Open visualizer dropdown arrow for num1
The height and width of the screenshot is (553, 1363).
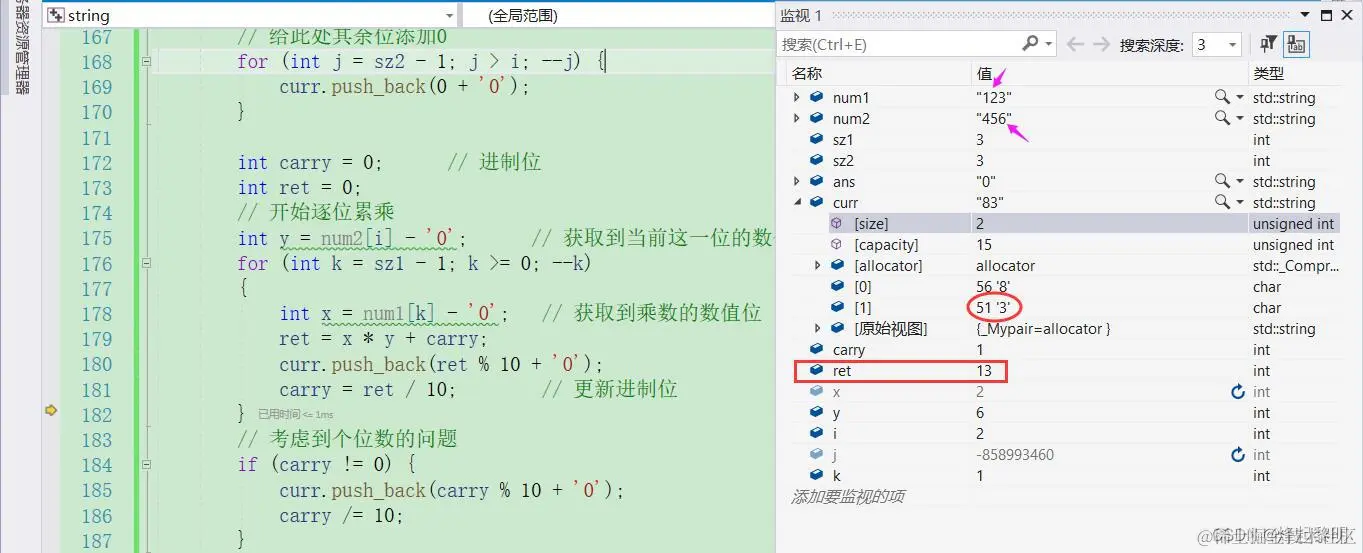(x=1240, y=98)
